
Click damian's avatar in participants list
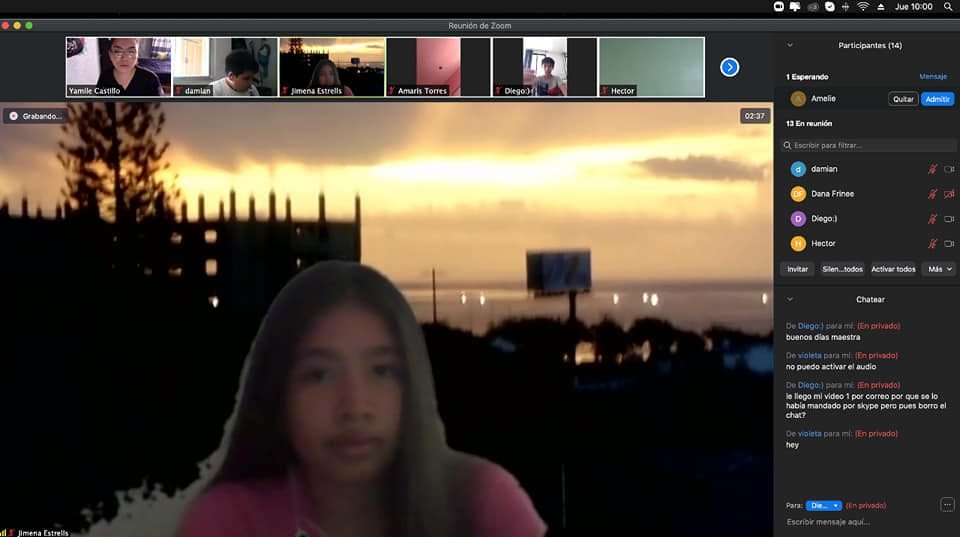click(x=798, y=169)
